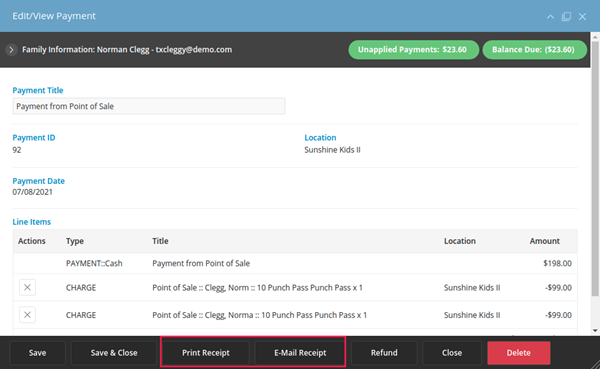This screenshot has height=369, width=600.
Task: Click the Edit/View Payment title text
Action: (54, 16)
